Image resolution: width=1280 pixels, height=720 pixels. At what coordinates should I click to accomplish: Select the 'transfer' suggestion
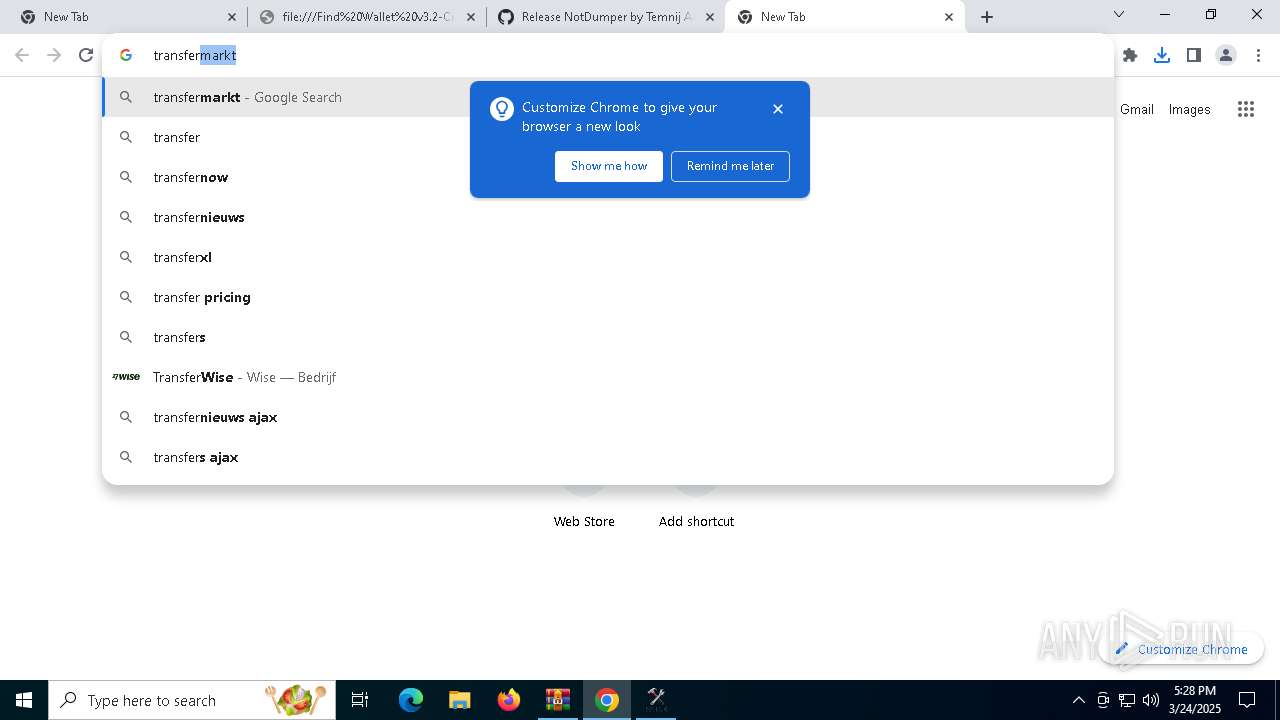coord(608,137)
